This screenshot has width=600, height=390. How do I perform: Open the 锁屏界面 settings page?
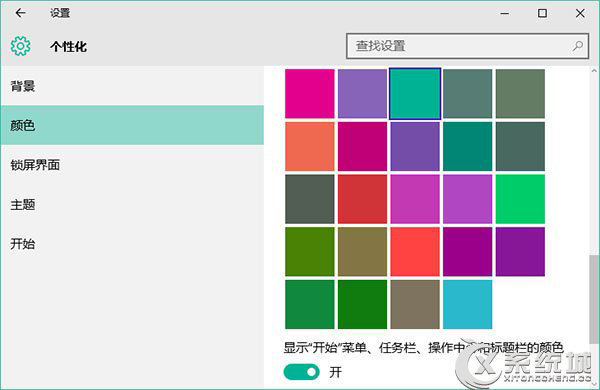point(132,165)
